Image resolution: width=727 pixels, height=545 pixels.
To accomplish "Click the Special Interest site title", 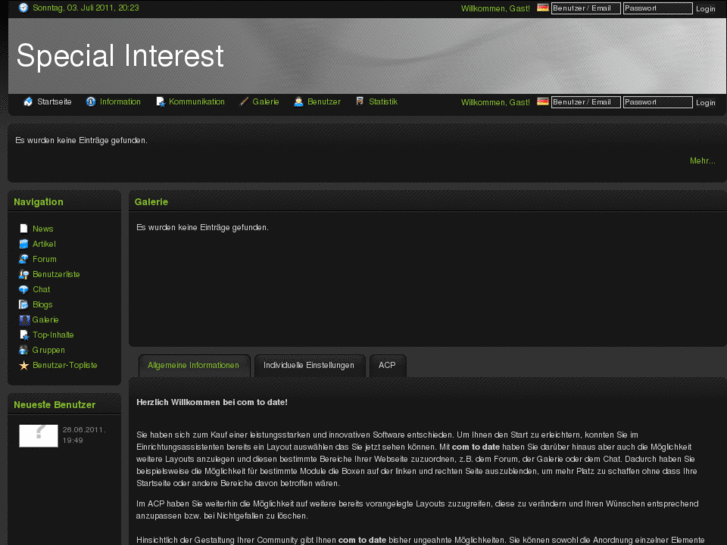I will tap(120, 56).
